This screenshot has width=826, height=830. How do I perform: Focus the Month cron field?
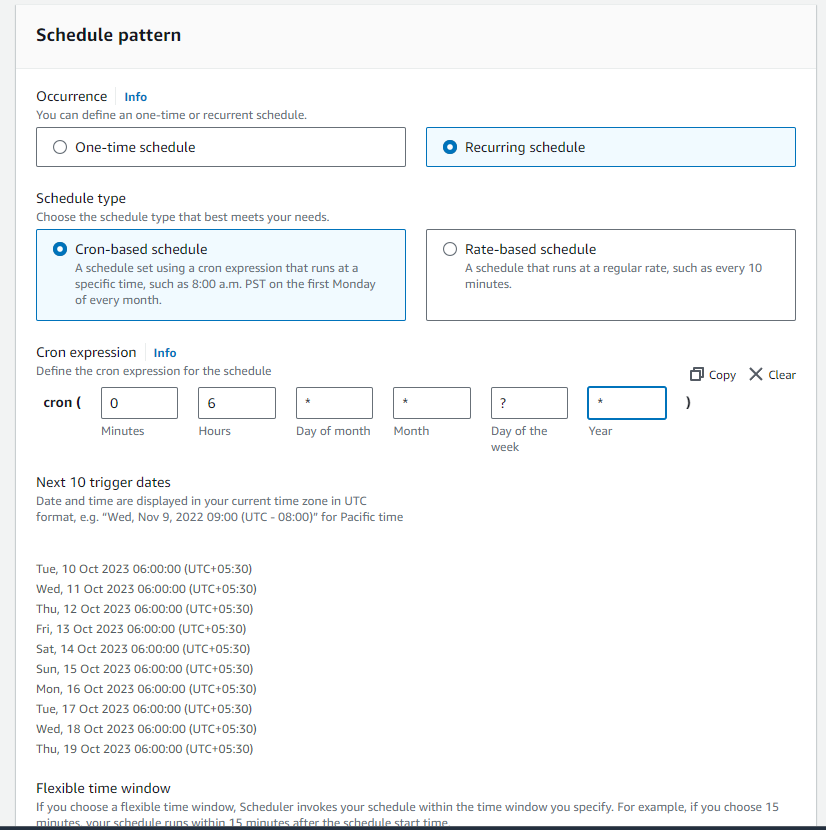click(x=431, y=403)
